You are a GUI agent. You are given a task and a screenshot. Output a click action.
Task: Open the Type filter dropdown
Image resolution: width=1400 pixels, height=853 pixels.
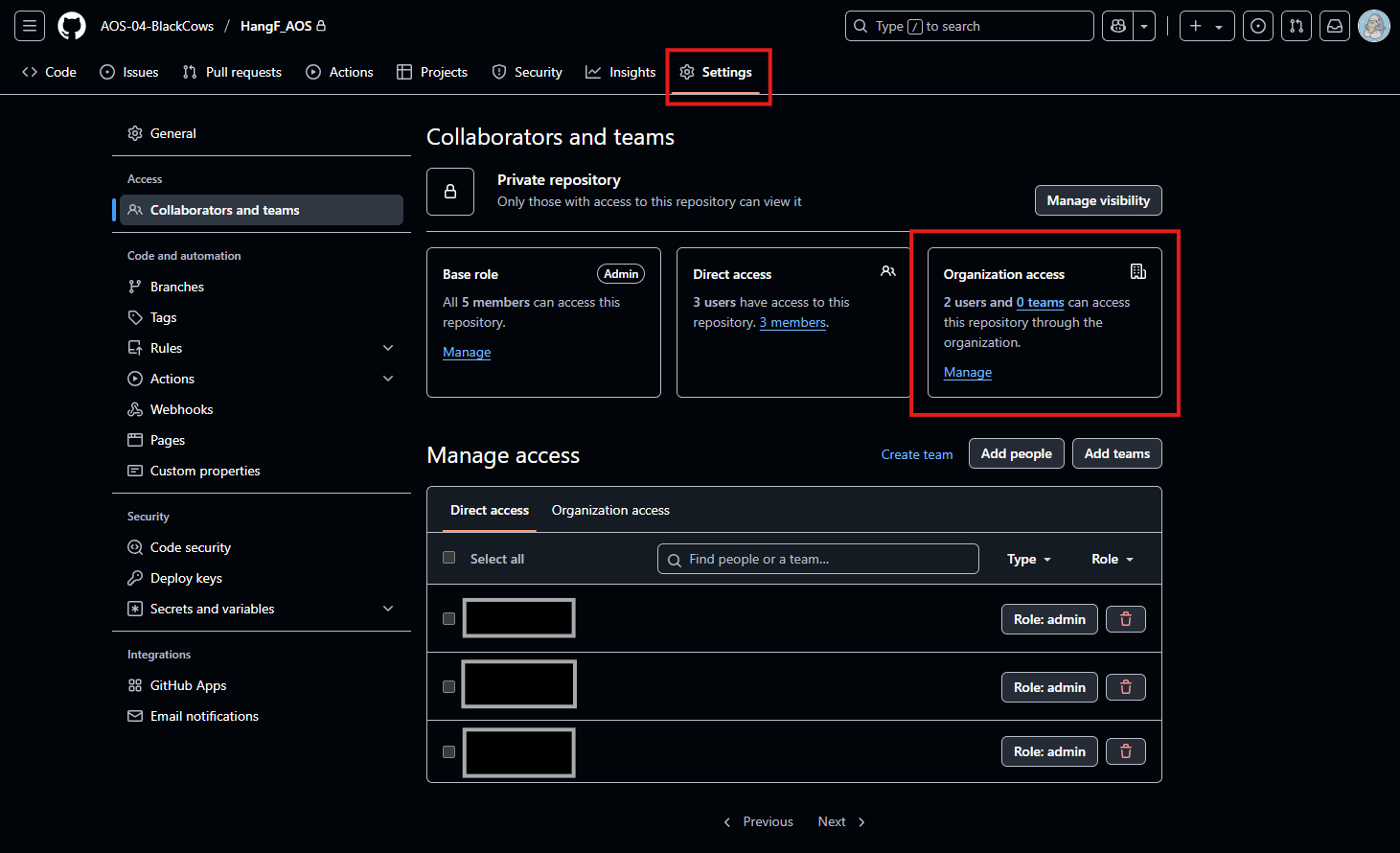[x=1028, y=559]
